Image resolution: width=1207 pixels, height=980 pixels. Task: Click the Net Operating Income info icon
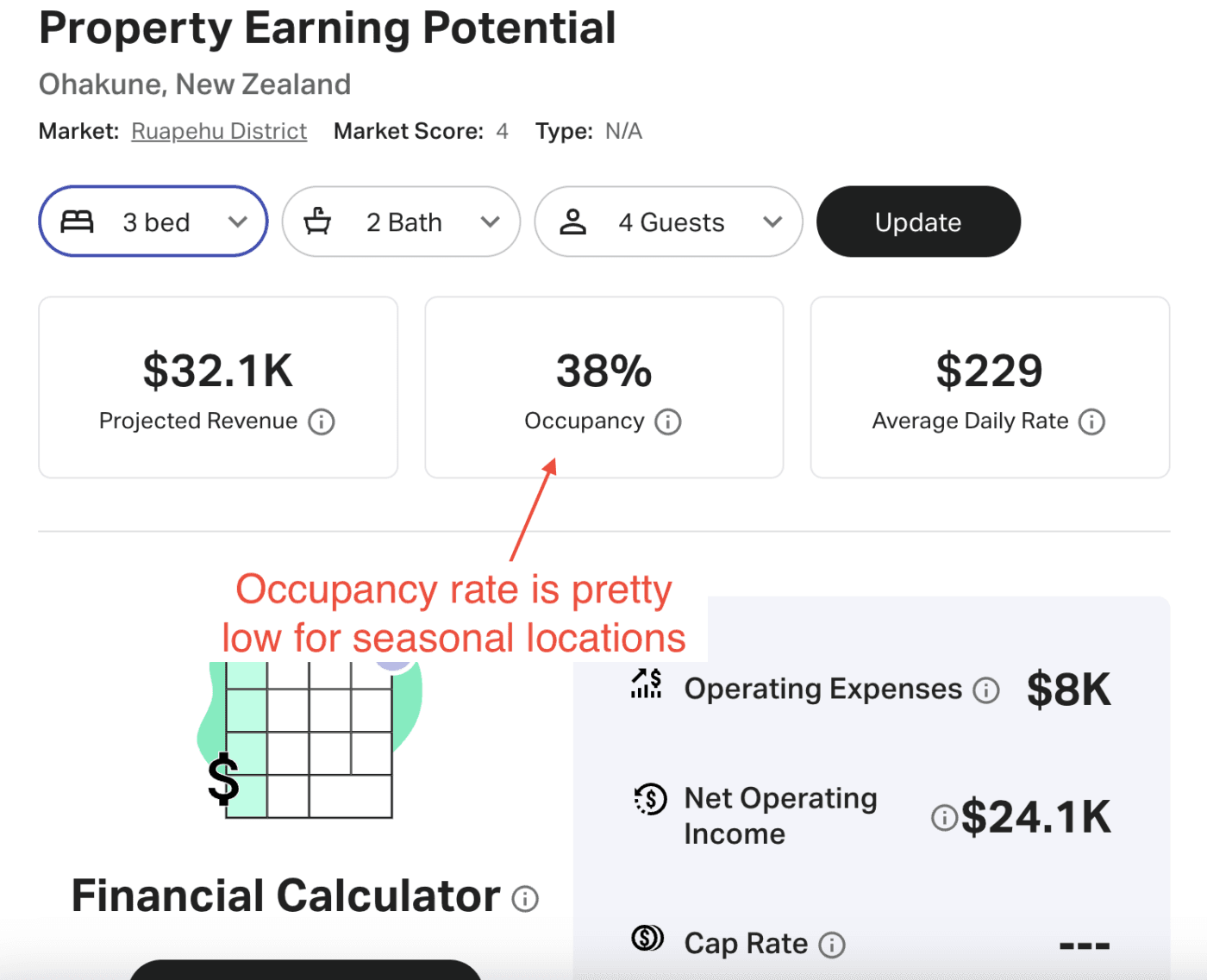point(944,817)
